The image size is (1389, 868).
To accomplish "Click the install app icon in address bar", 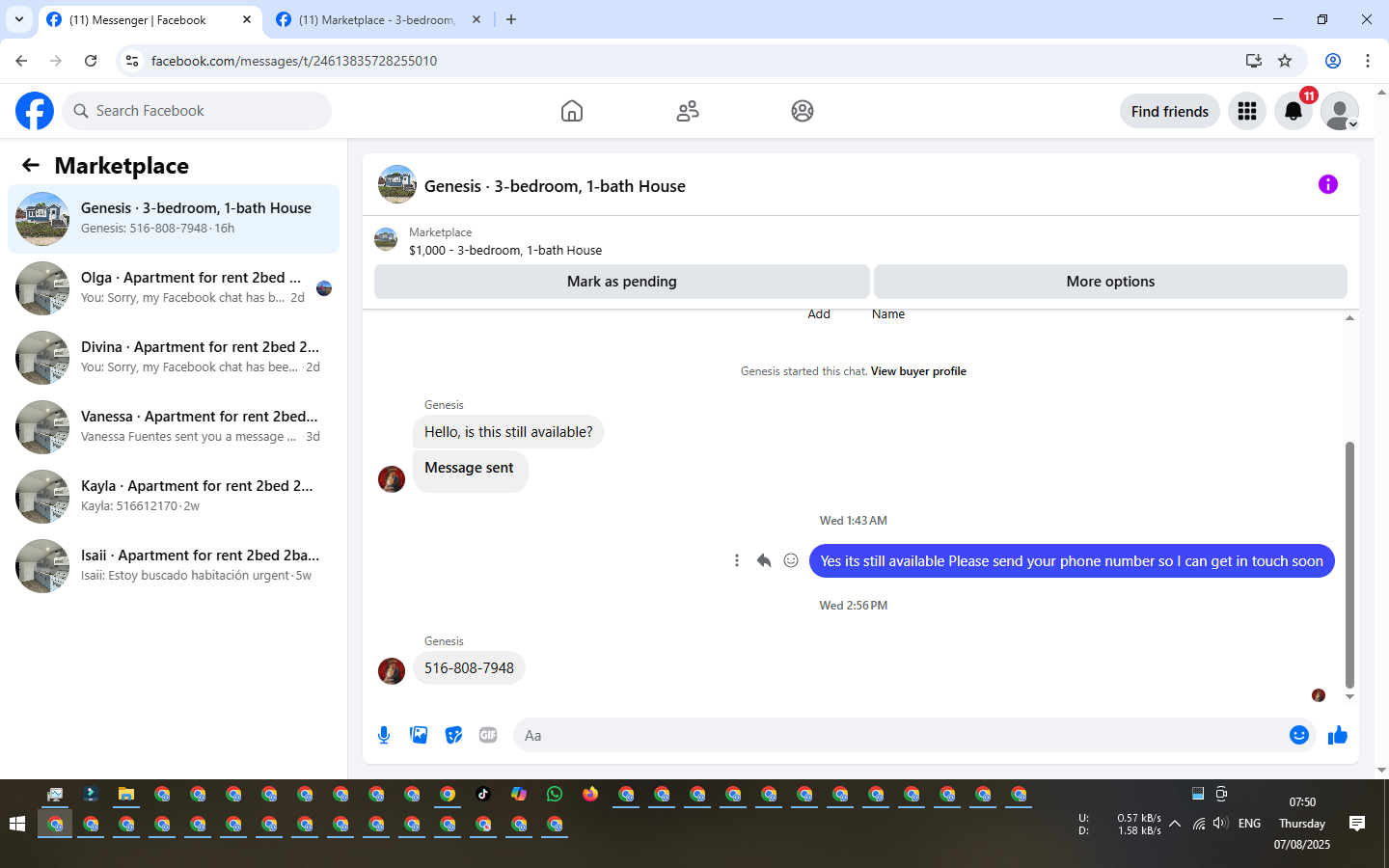I will [x=1253, y=61].
